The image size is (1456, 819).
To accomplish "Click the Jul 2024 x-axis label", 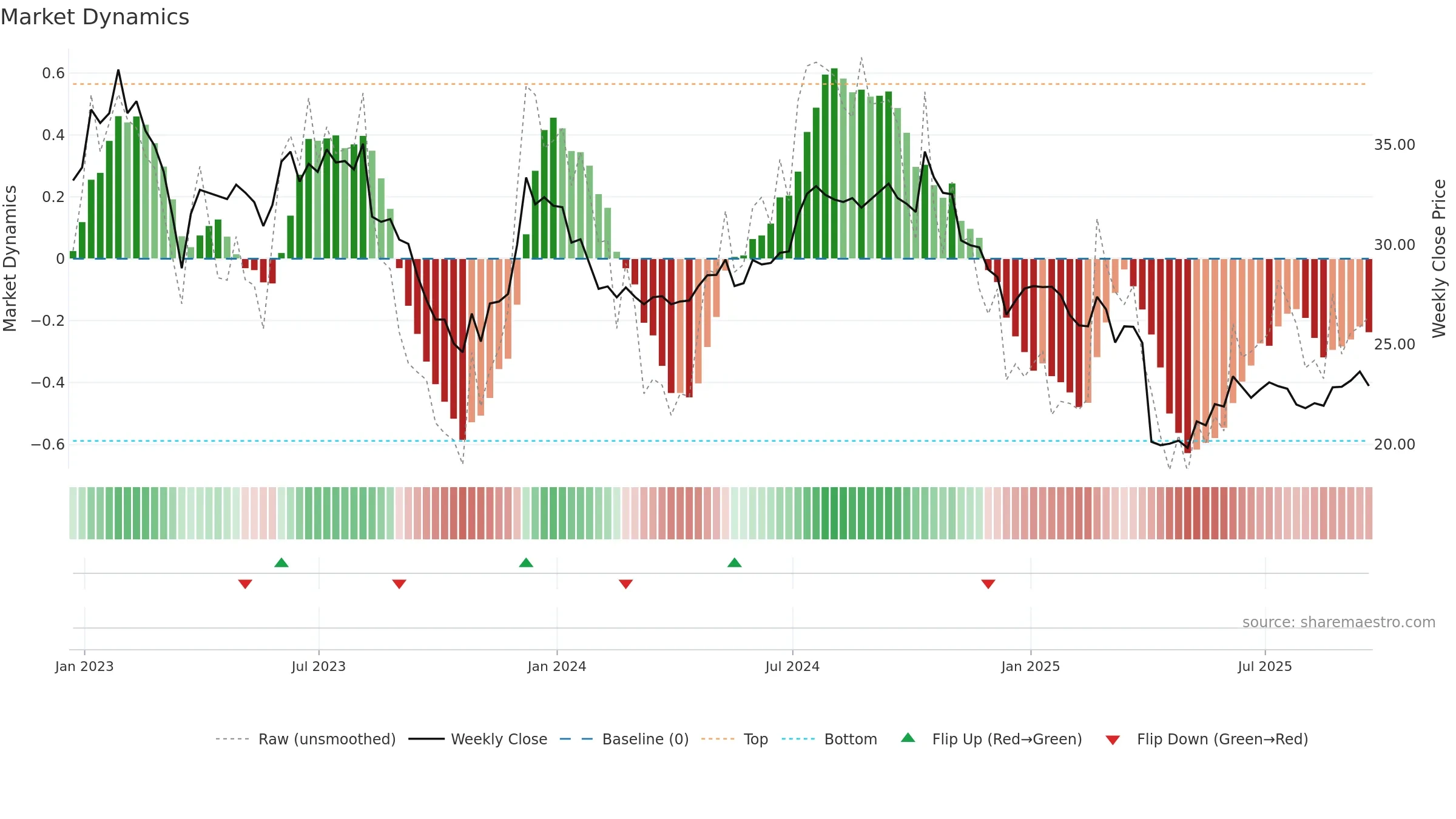I will click(x=792, y=666).
